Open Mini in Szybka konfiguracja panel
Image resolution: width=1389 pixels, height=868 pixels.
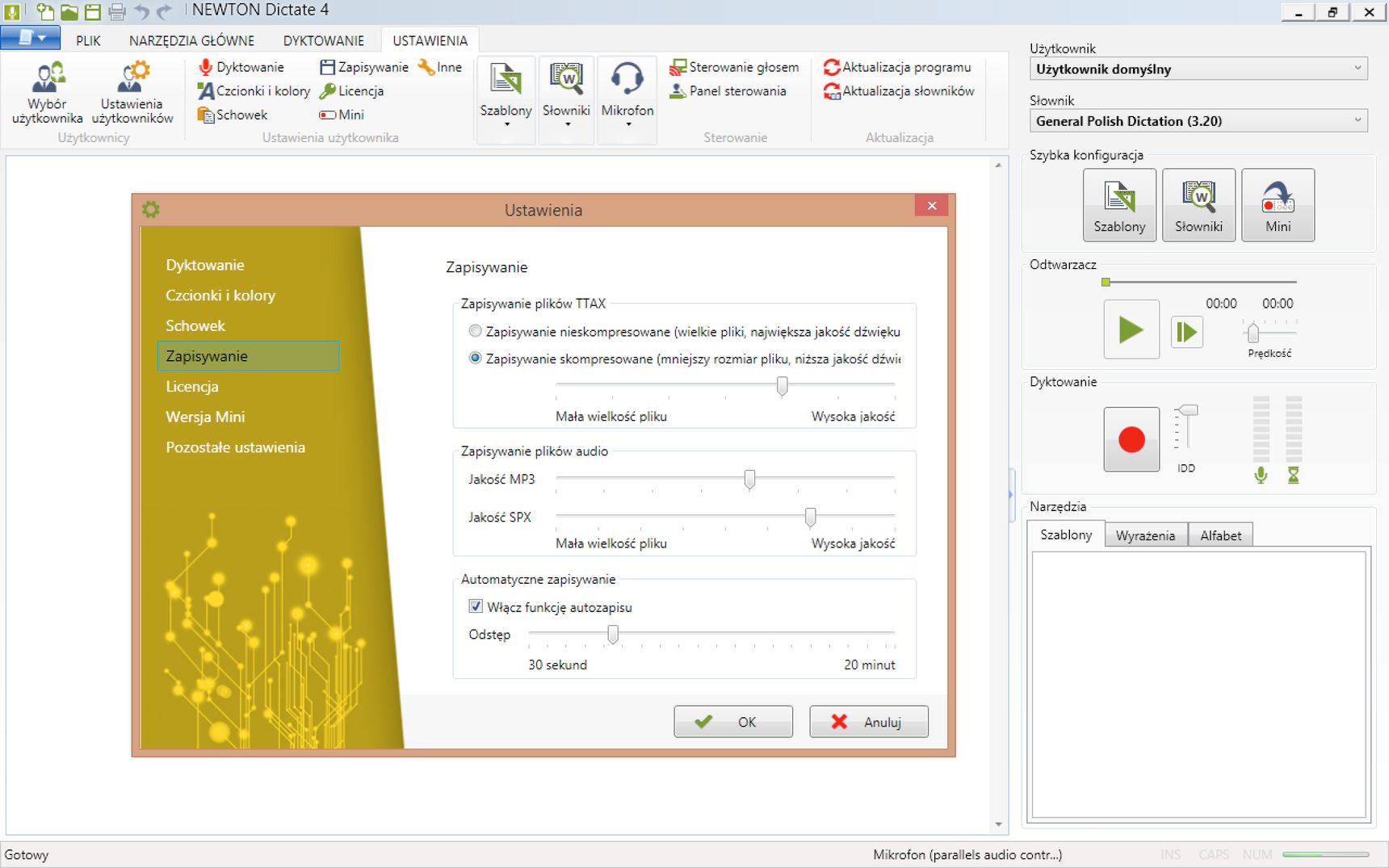click(1278, 205)
